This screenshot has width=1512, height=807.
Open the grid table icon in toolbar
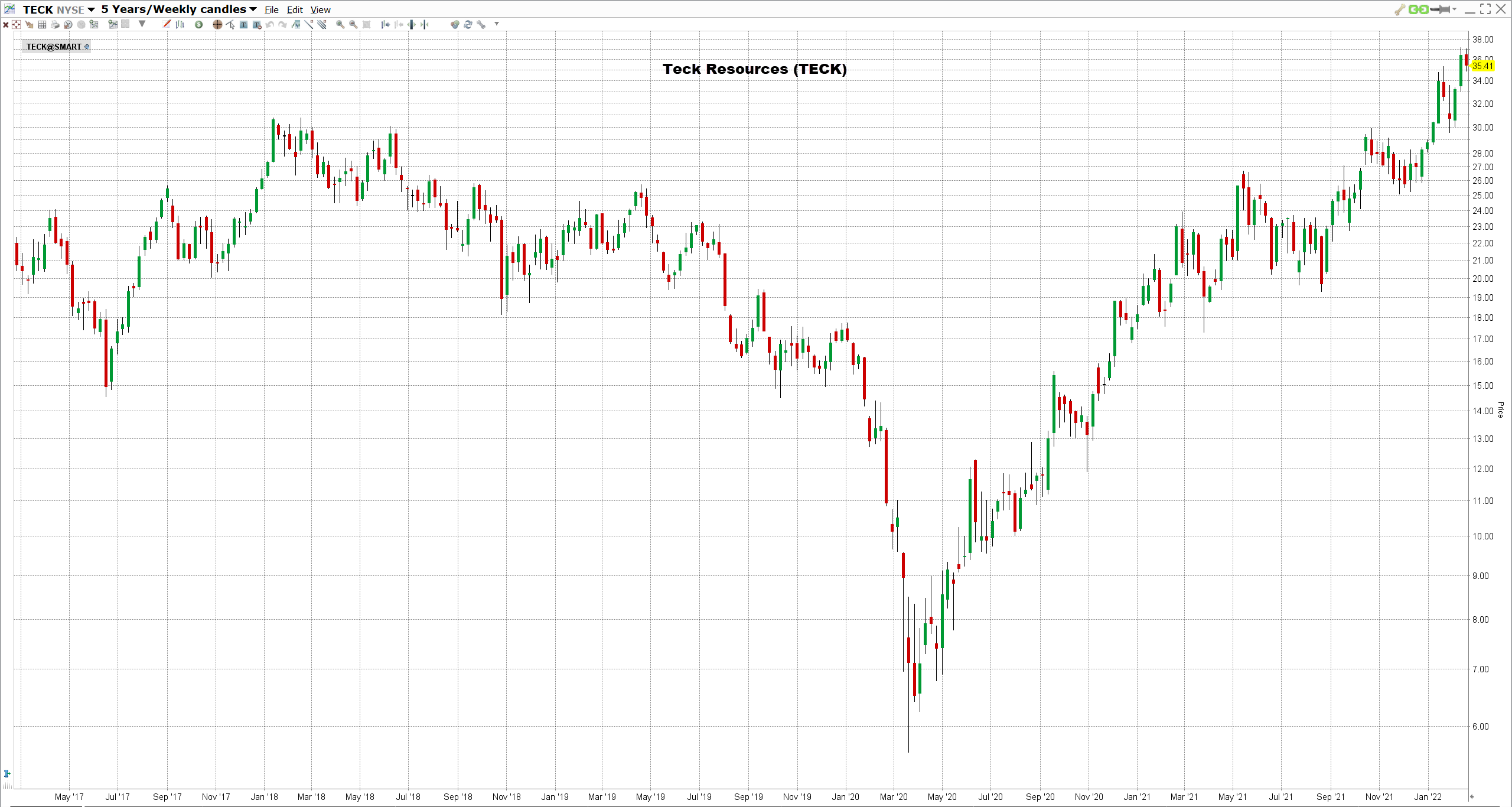tap(42, 24)
